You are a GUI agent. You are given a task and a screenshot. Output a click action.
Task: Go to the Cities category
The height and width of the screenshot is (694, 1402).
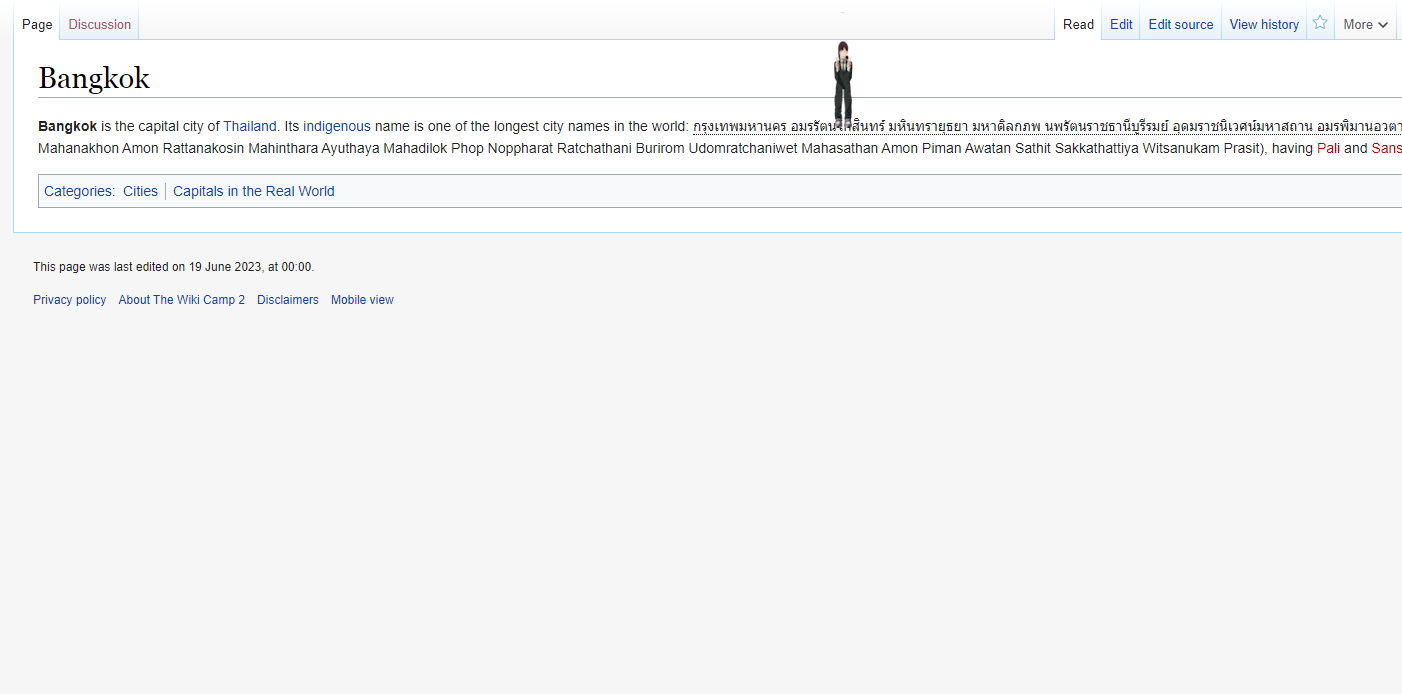click(x=140, y=191)
